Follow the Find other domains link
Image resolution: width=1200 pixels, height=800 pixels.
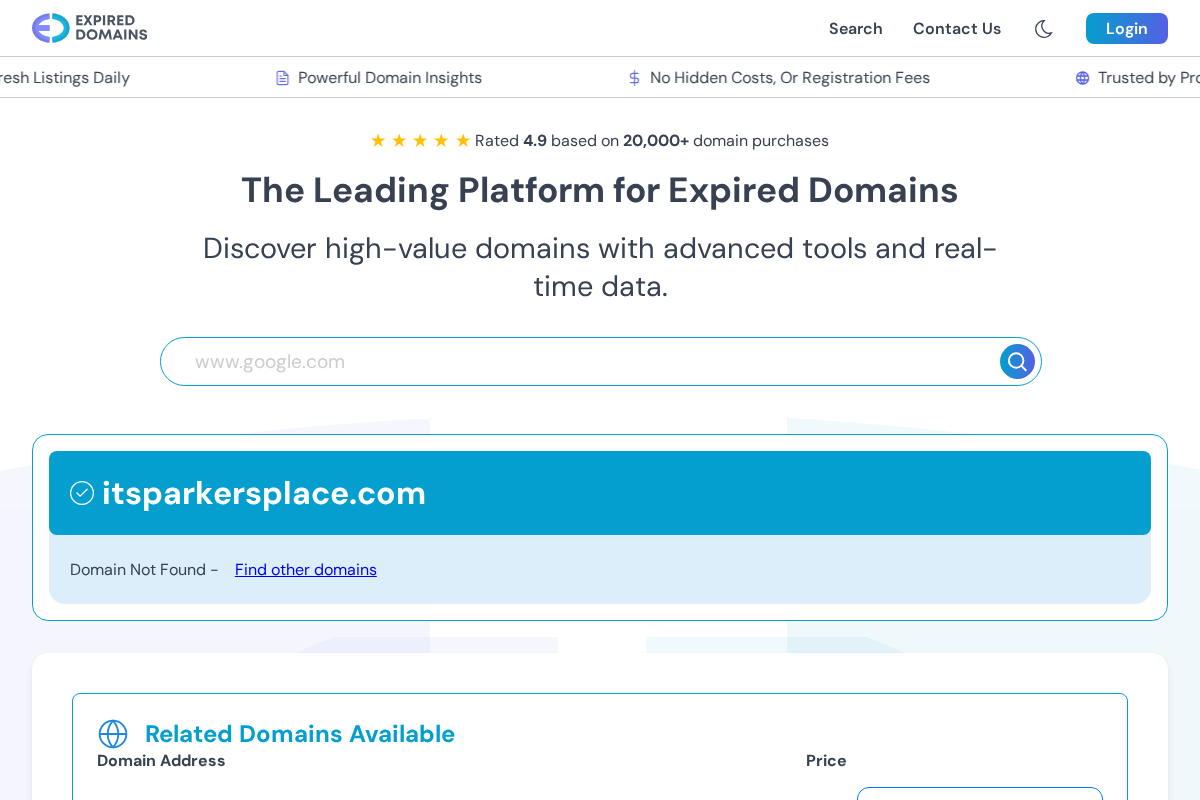(305, 569)
